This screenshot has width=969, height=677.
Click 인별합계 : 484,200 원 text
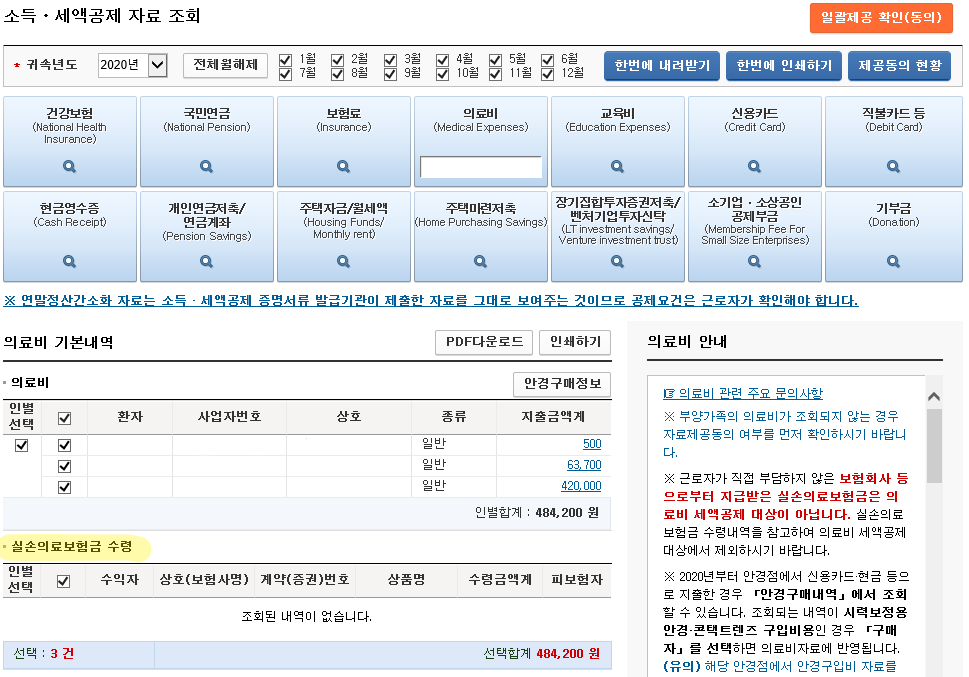click(536, 513)
